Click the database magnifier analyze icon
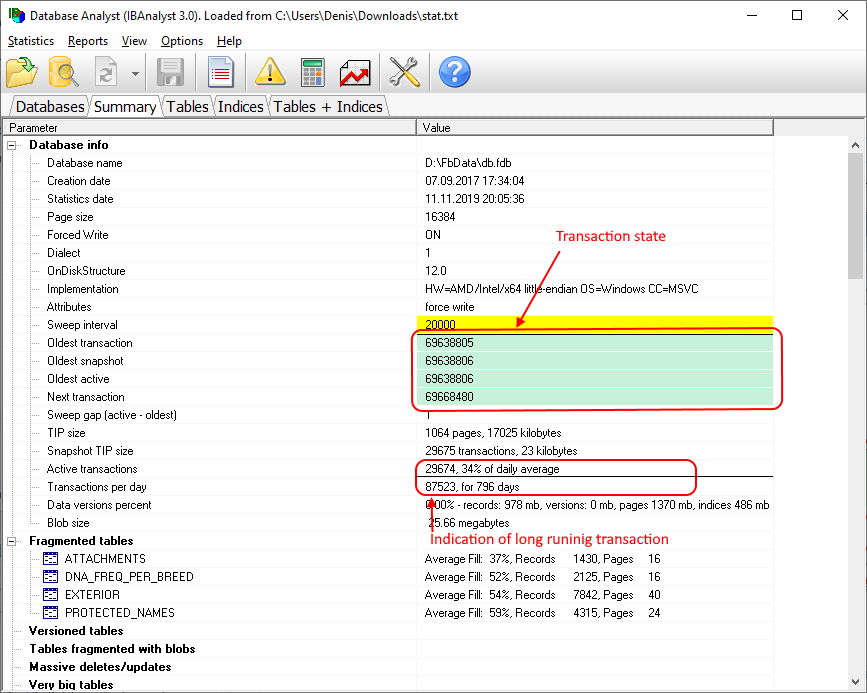The width and height of the screenshot is (867, 693). click(64, 72)
